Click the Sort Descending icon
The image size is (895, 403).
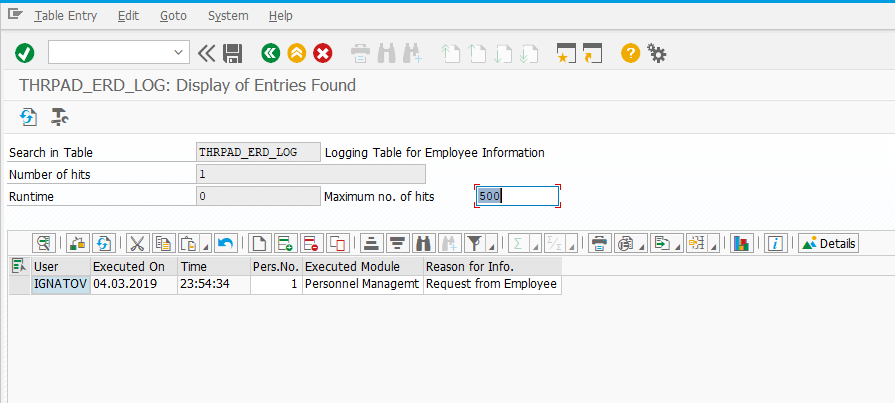[398, 244]
